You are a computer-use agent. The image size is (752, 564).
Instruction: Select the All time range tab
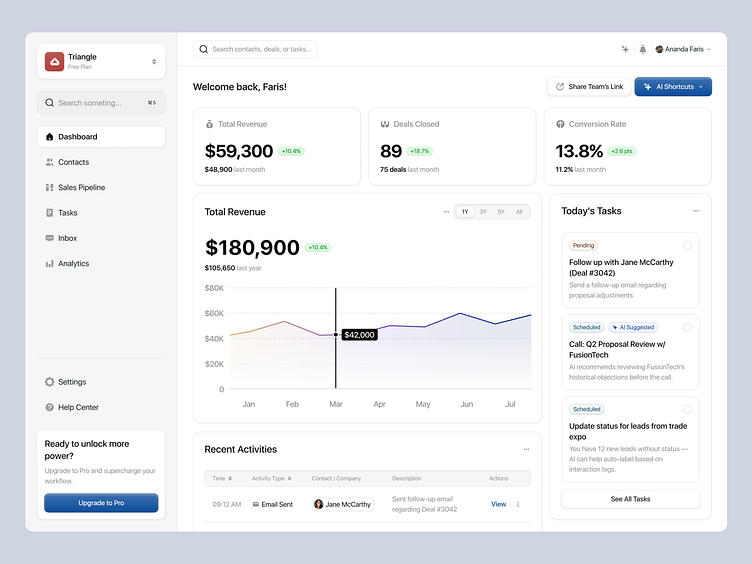(519, 212)
